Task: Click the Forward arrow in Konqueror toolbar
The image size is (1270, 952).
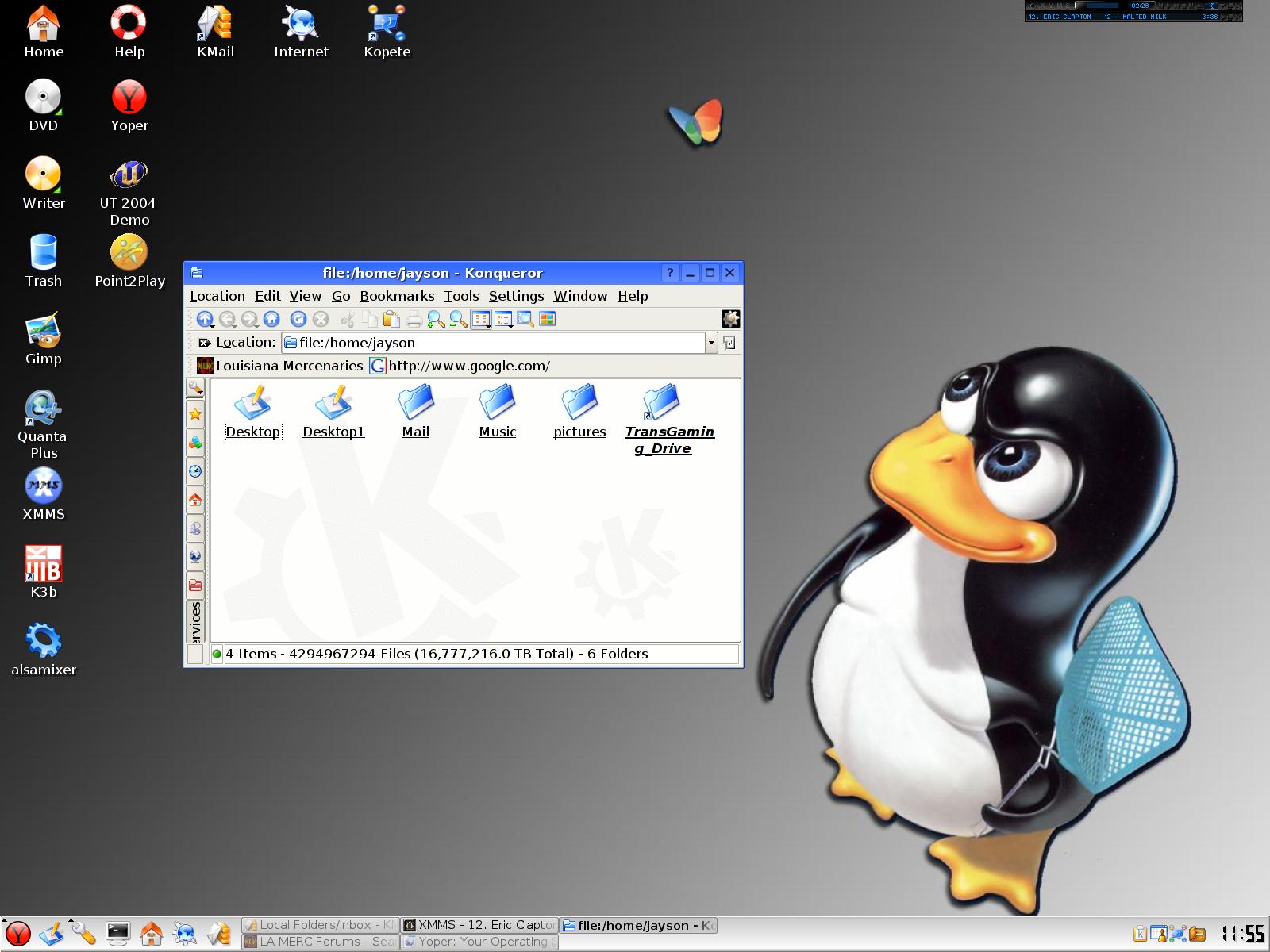Action: pos(249,319)
